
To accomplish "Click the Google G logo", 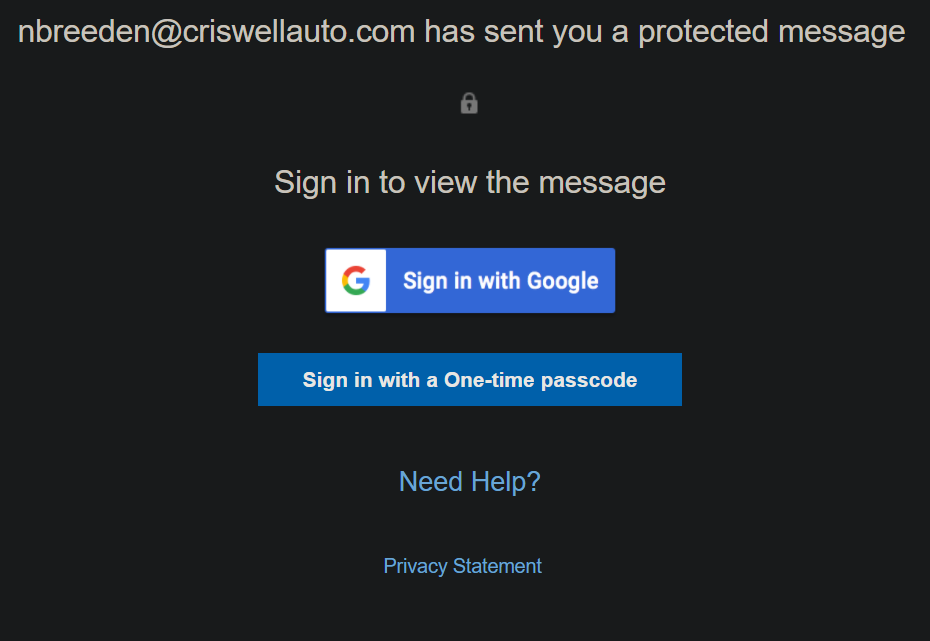I will click(356, 280).
